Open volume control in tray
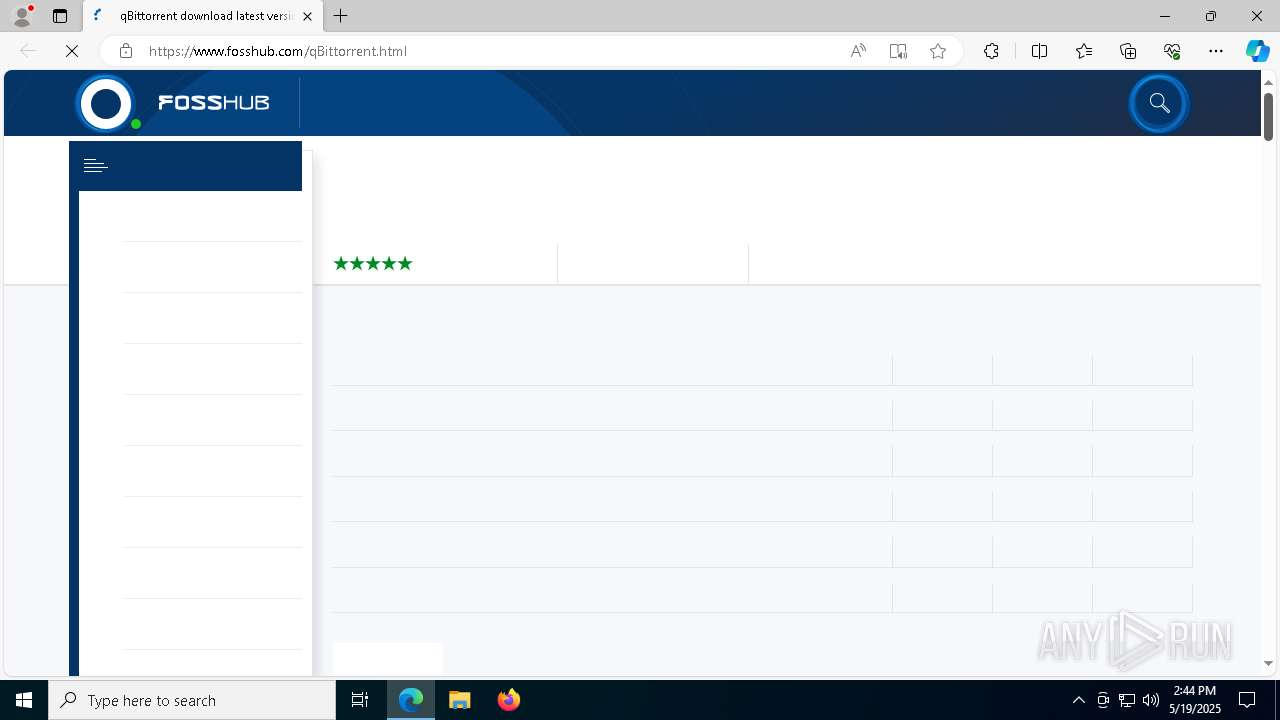Screen dimensions: 1280x720 click(1151, 700)
